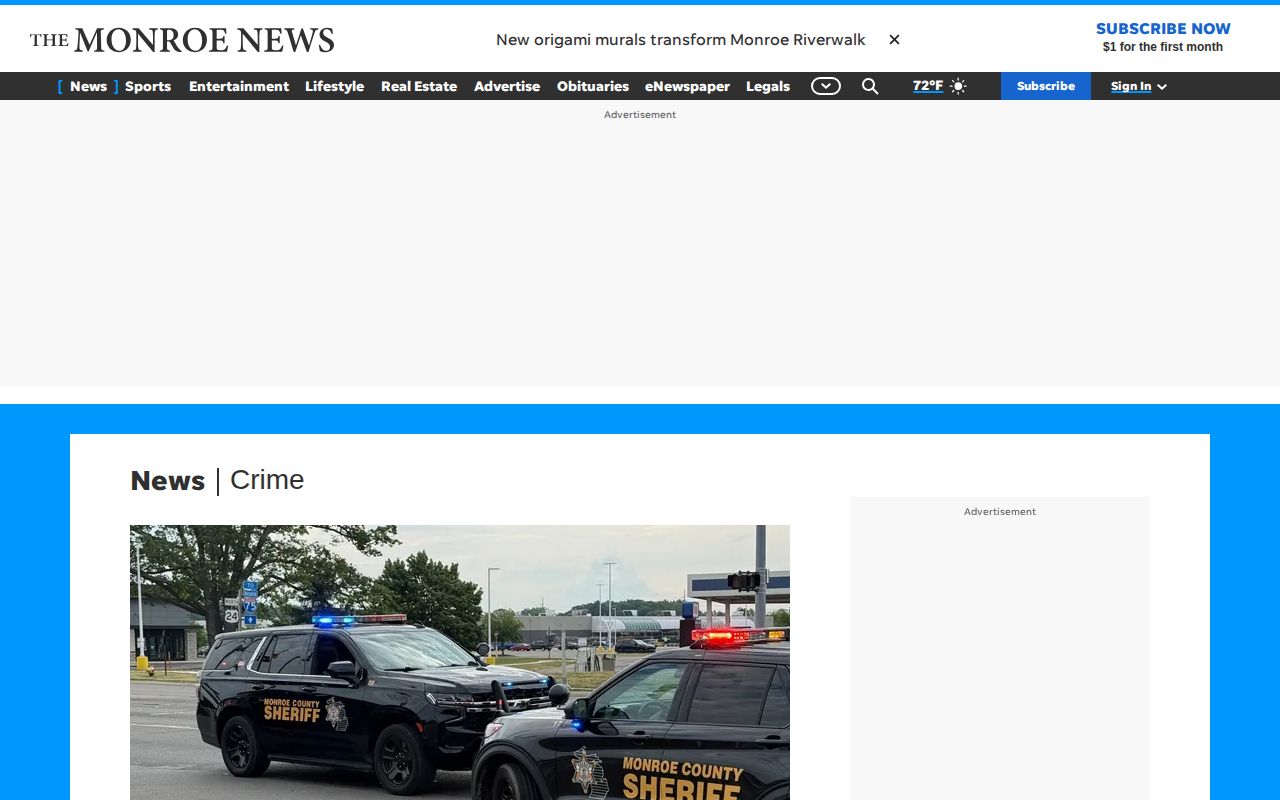Click the News section heading
Screen dimensions: 1280x800
[x=168, y=481]
